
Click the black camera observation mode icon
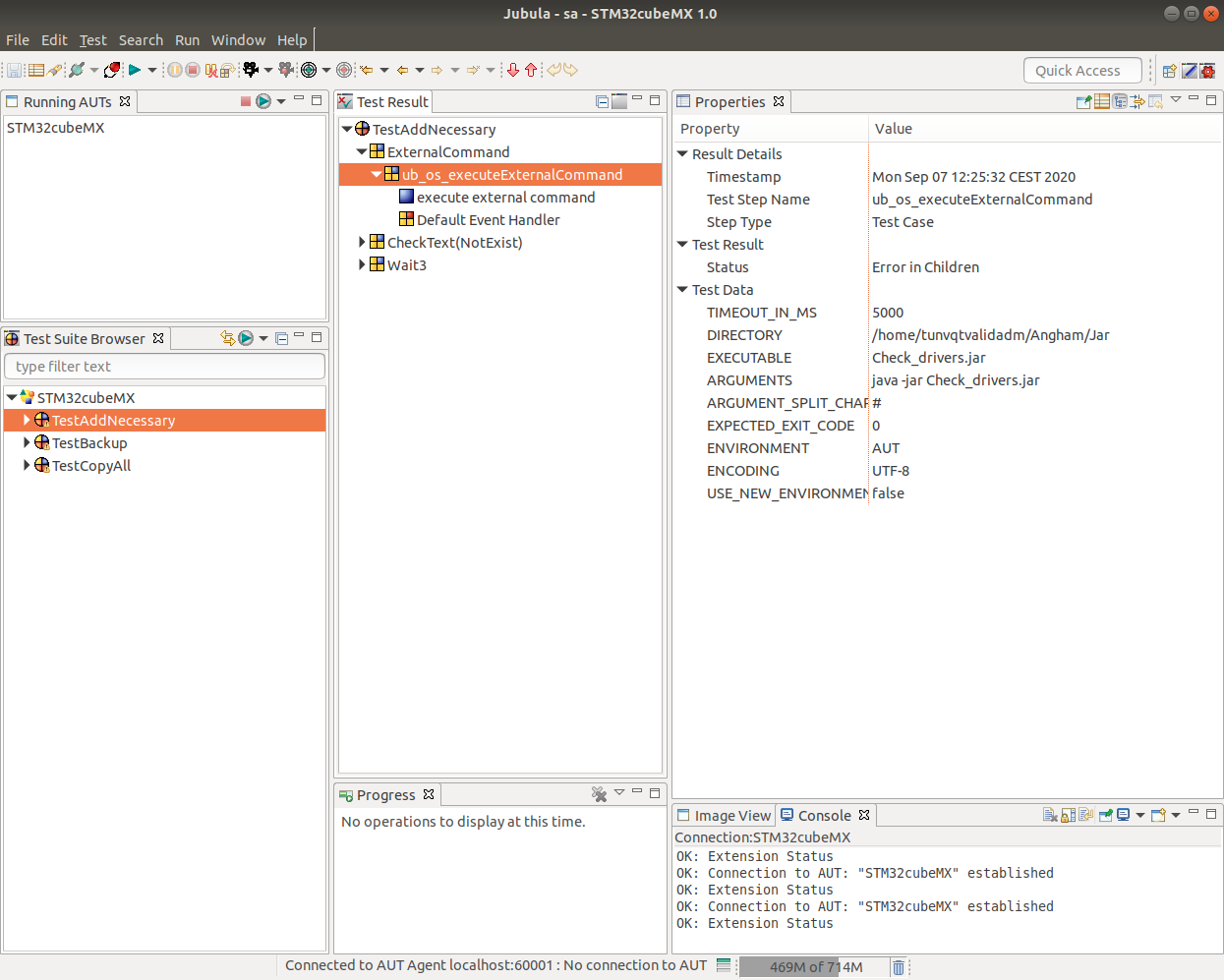click(x=251, y=70)
